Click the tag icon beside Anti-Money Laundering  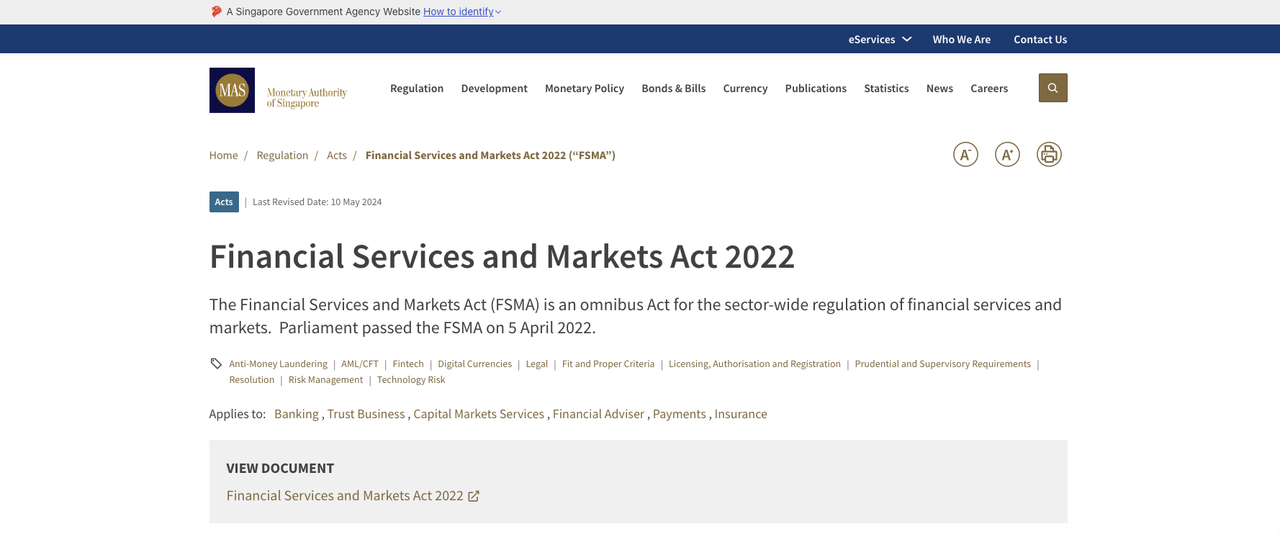point(216,364)
